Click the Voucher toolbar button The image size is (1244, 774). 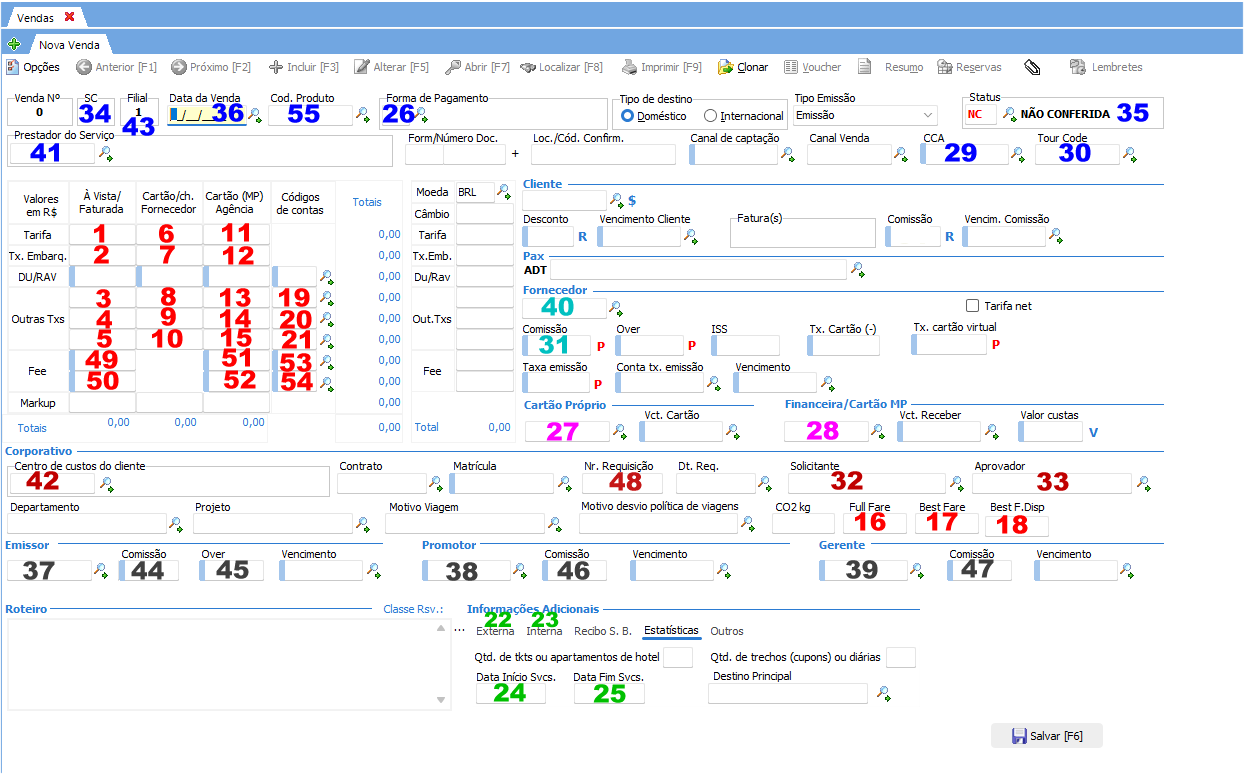[x=813, y=67]
